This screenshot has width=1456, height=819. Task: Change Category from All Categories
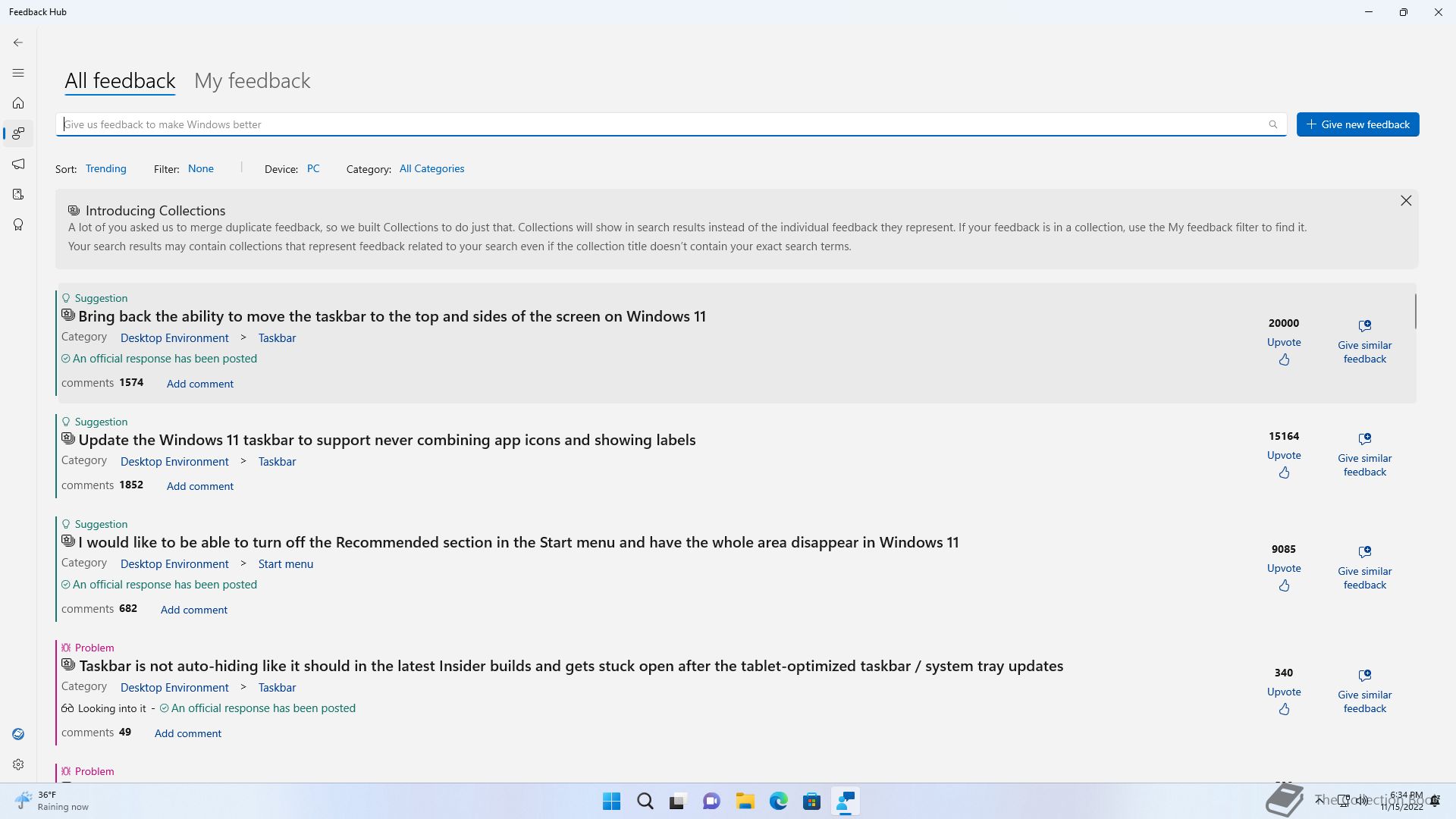coord(431,168)
